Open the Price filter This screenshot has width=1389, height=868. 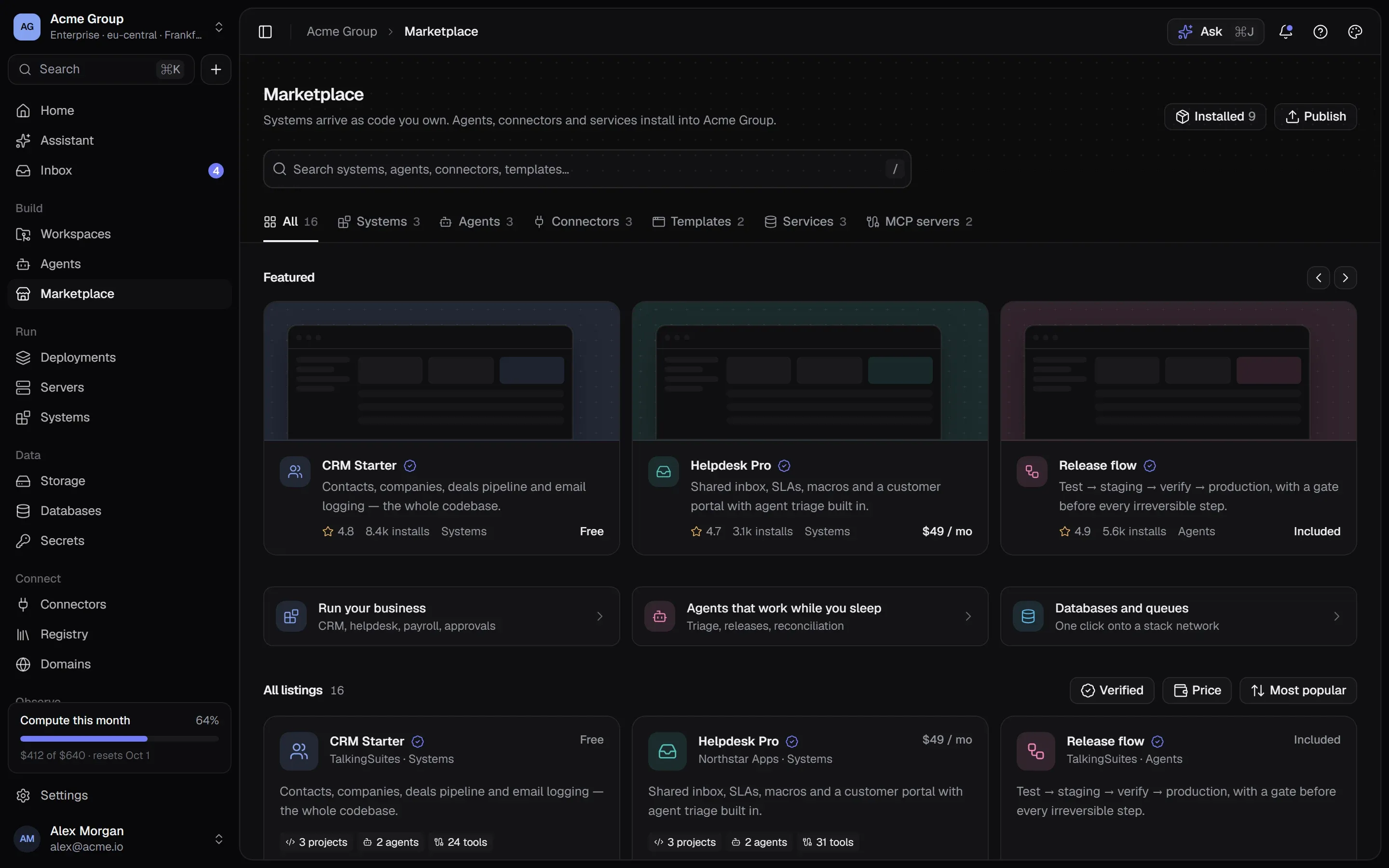click(1197, 690)
